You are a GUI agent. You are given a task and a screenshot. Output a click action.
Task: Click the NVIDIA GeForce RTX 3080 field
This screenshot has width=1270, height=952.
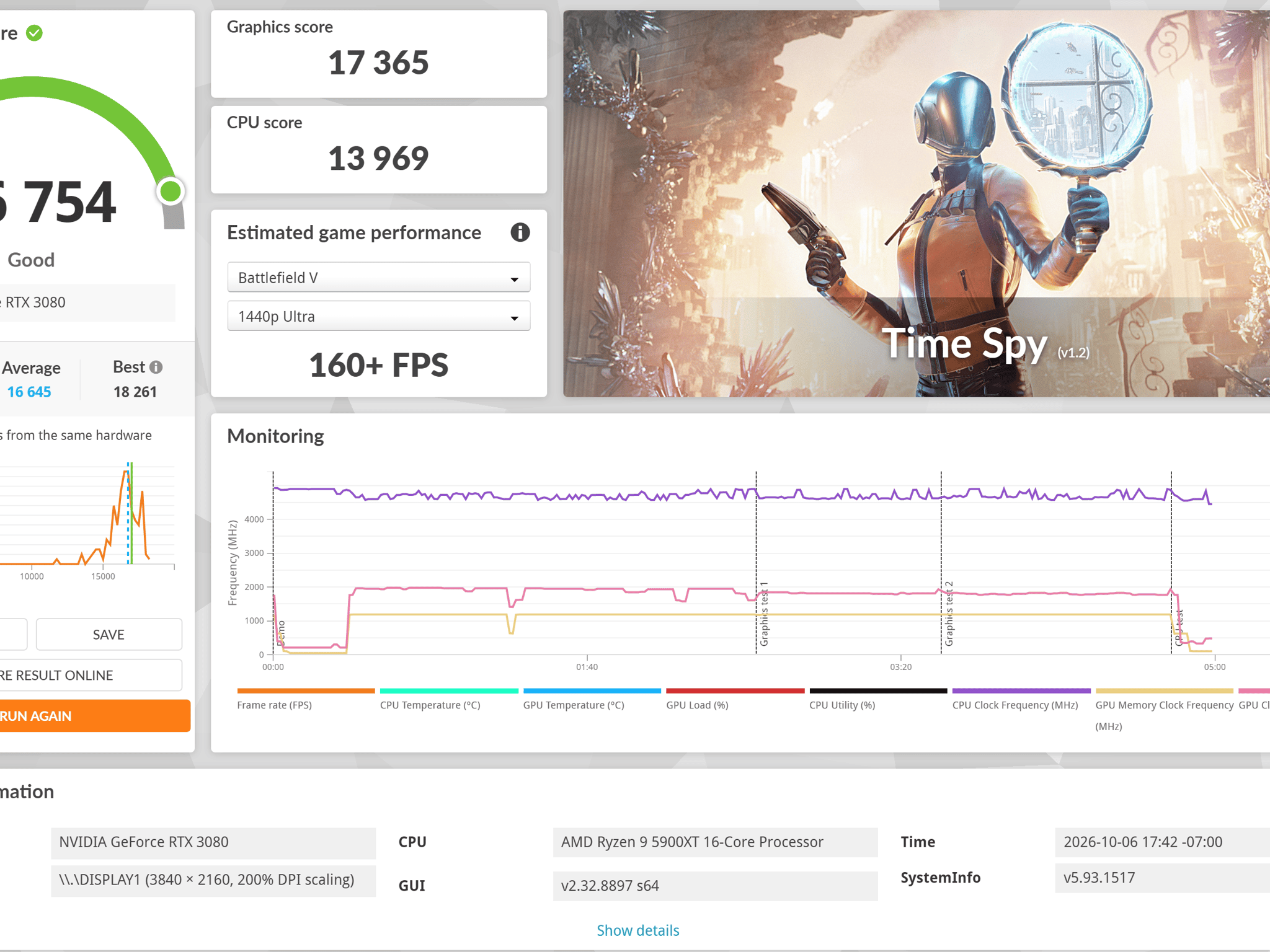[213, 842]
